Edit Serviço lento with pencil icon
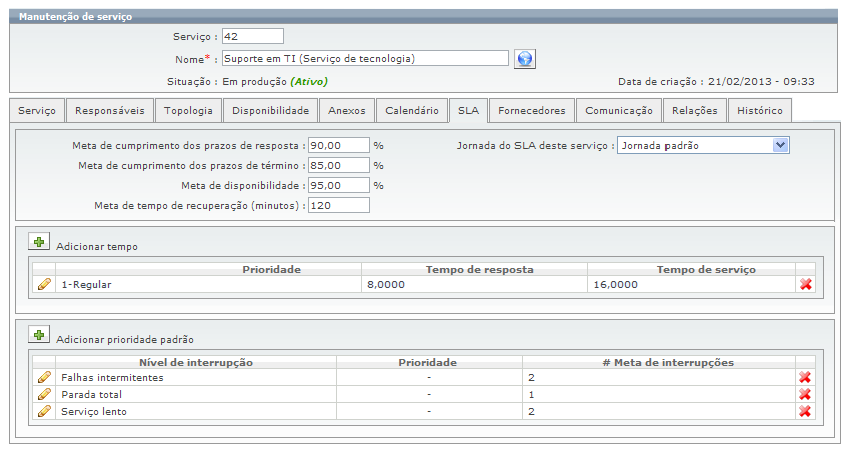The image size is (843, 449). [x=44, y=411]
